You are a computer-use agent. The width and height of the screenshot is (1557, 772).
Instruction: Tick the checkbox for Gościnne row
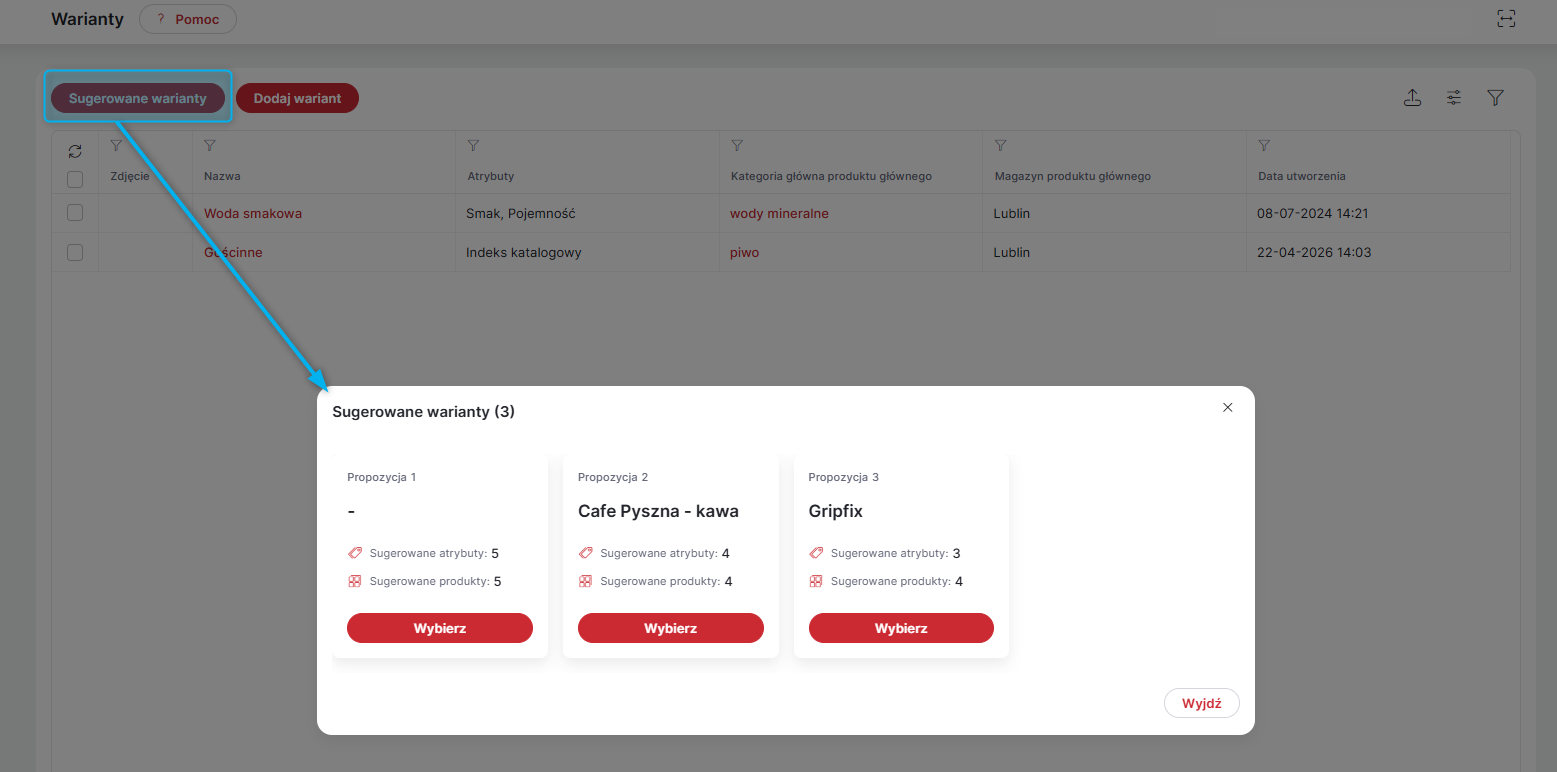coord(75,253)
